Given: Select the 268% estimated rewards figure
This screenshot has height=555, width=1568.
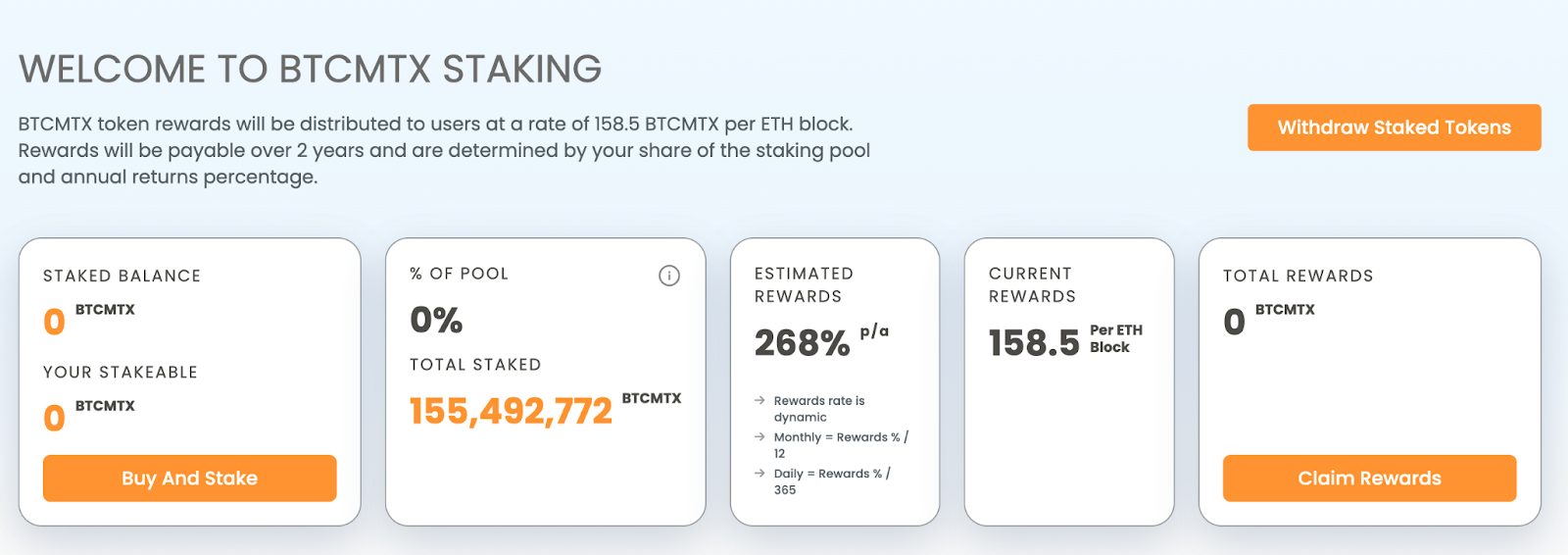Looking at the screenshot, I should point(802,343).
